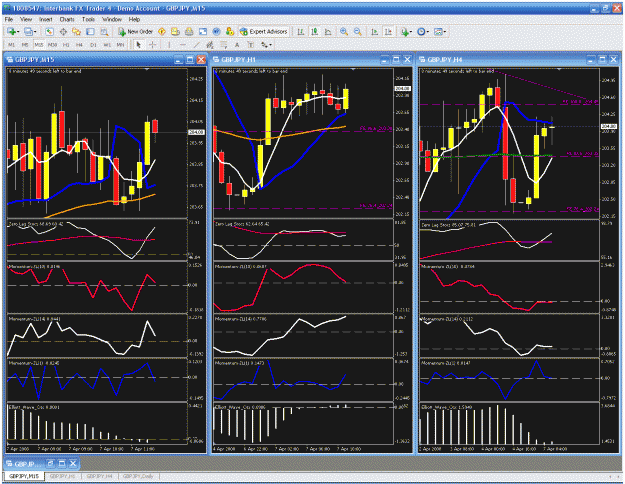
Task: Select the vertical line drawing tool
Action: click(x=169, y=45)
